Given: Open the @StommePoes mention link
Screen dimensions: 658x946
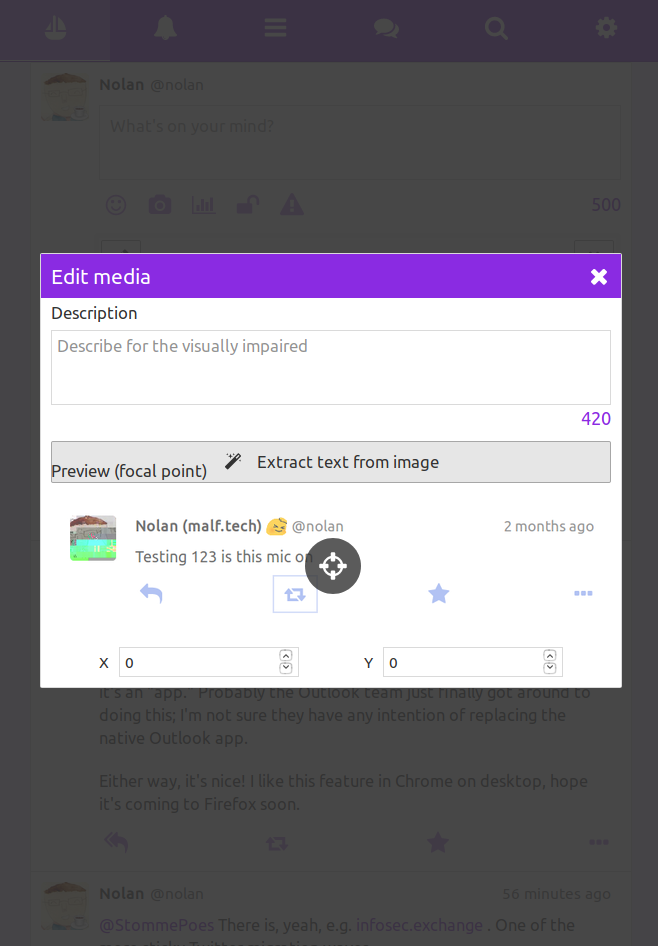Looking at the screenshot, I should pyautogui.click(x=157, y=925).
